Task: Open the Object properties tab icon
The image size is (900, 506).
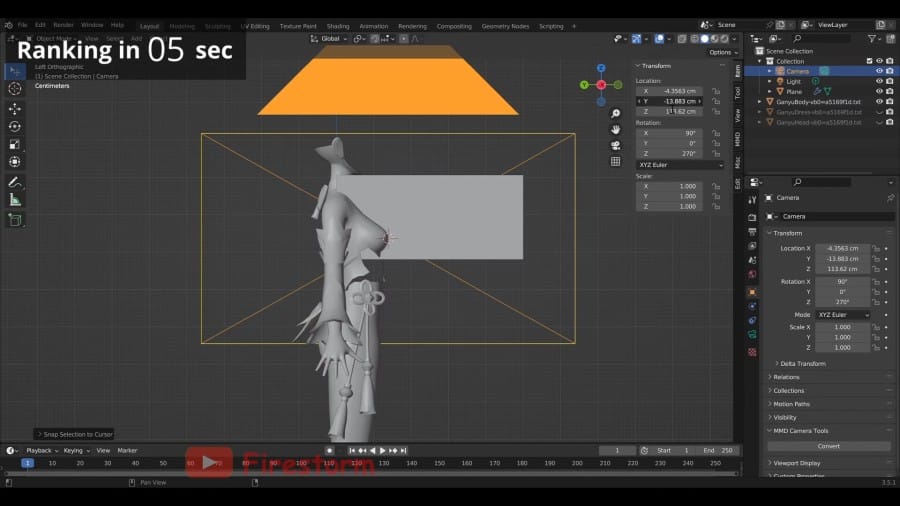Action: click(752, 292)
